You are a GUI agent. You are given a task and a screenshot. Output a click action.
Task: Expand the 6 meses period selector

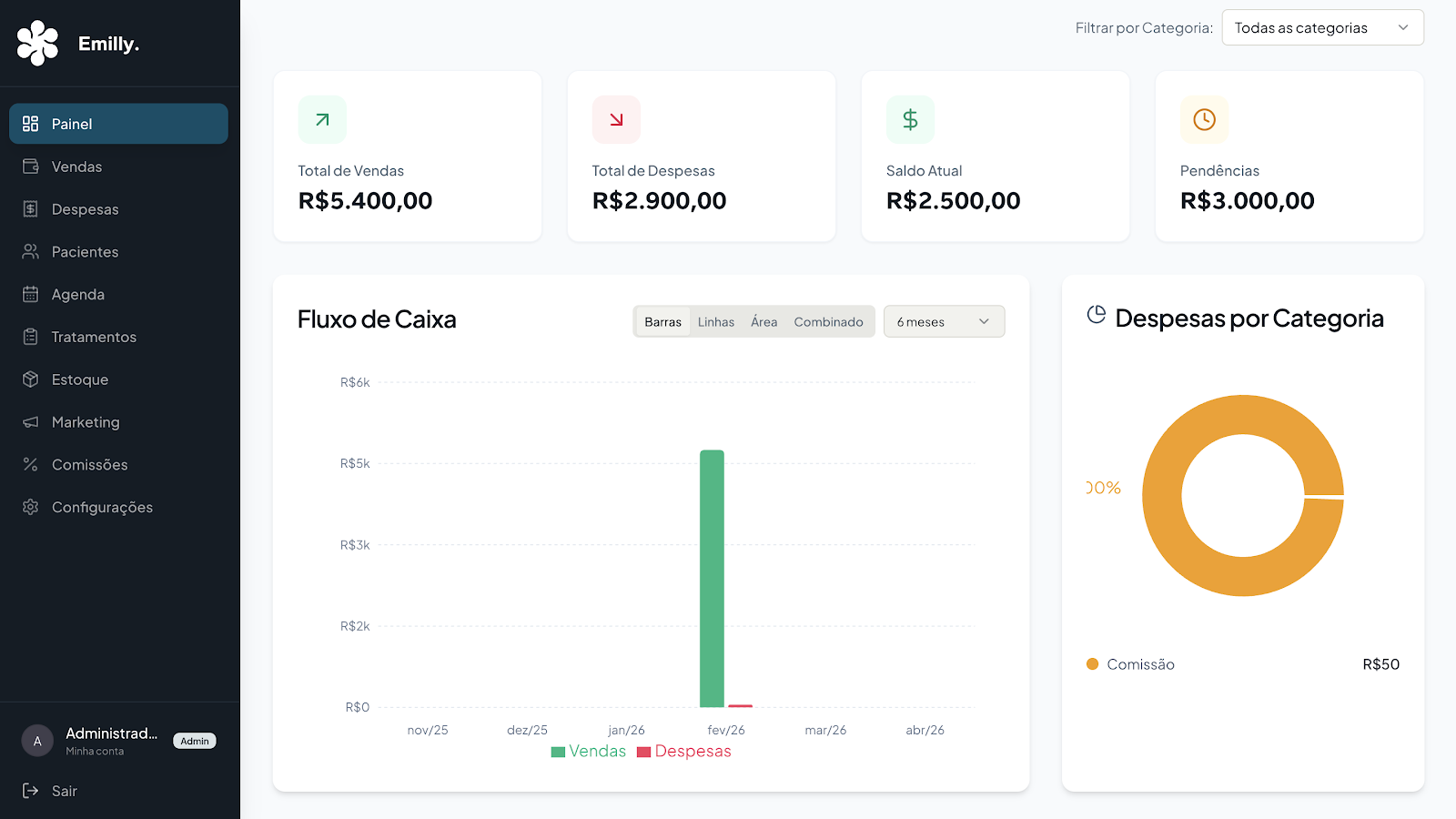point(944,321)
